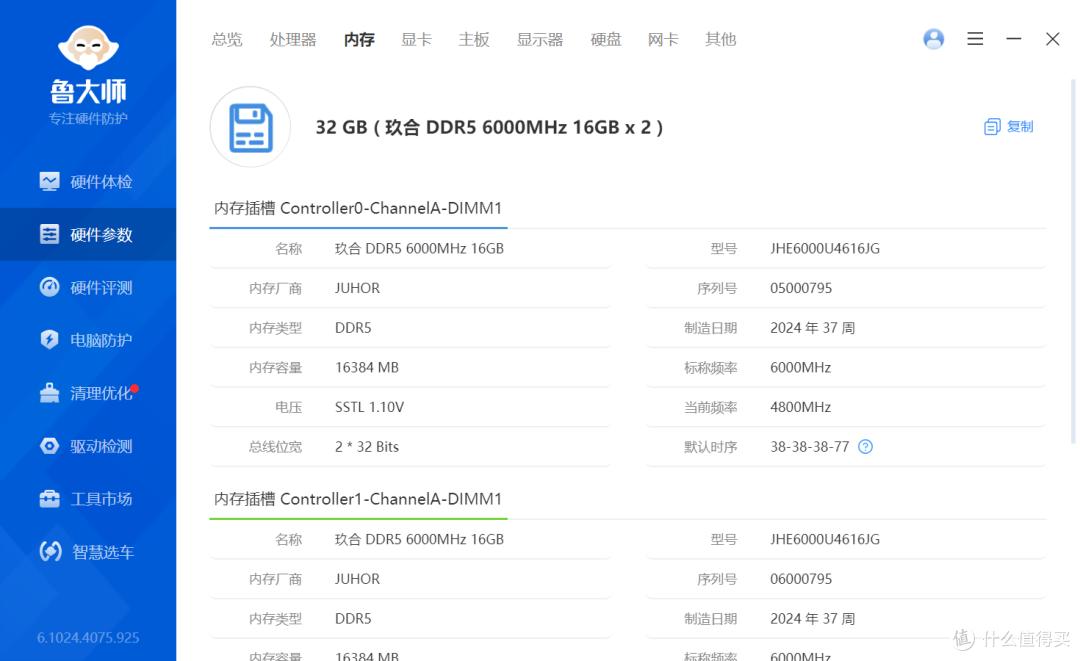
Task: Select 硬件参数 in the sidebar
Action: [x=87, y=235]
